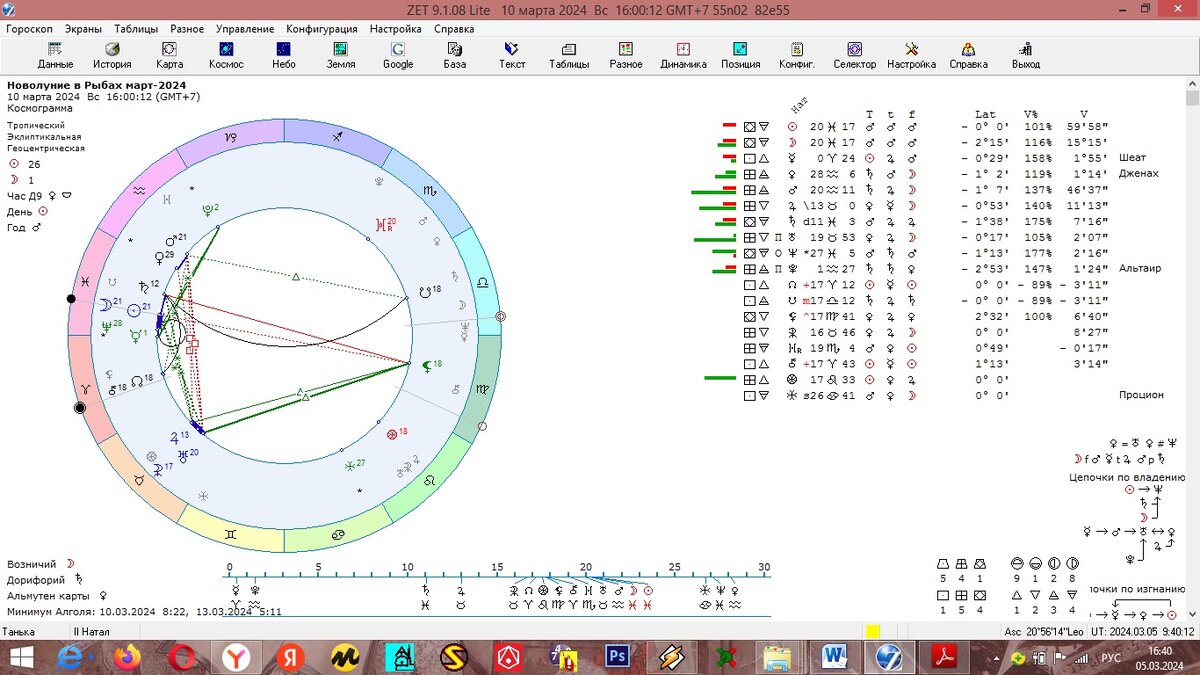Click the V% column header
Screen dimensions: 1200x675
1031,114
